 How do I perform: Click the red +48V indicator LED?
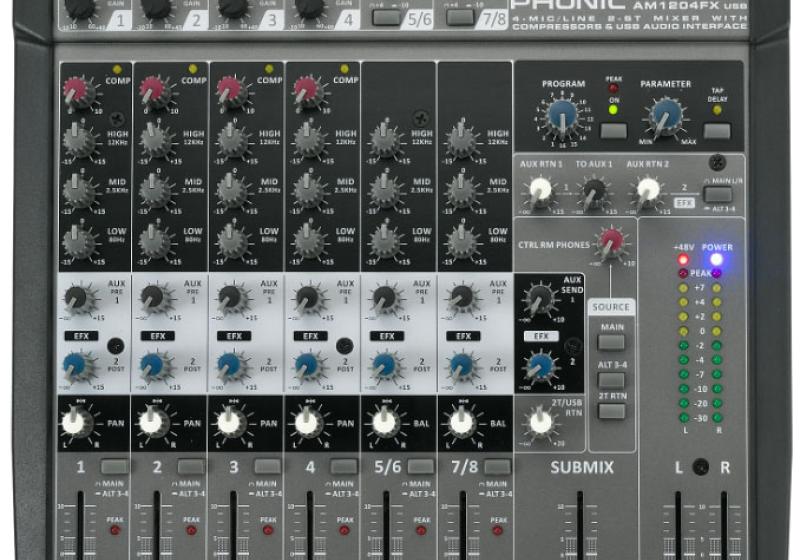683,260
